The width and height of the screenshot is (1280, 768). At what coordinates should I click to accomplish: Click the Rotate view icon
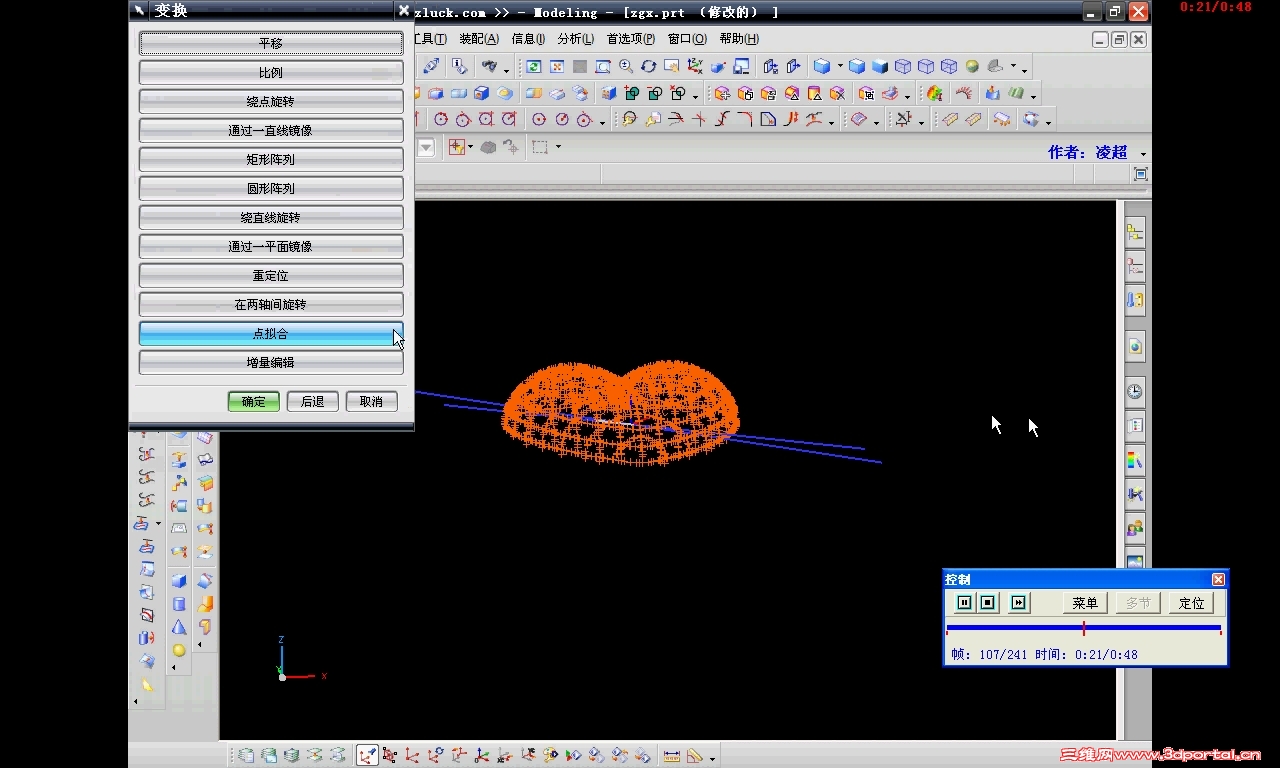click(x=649, y=67)
